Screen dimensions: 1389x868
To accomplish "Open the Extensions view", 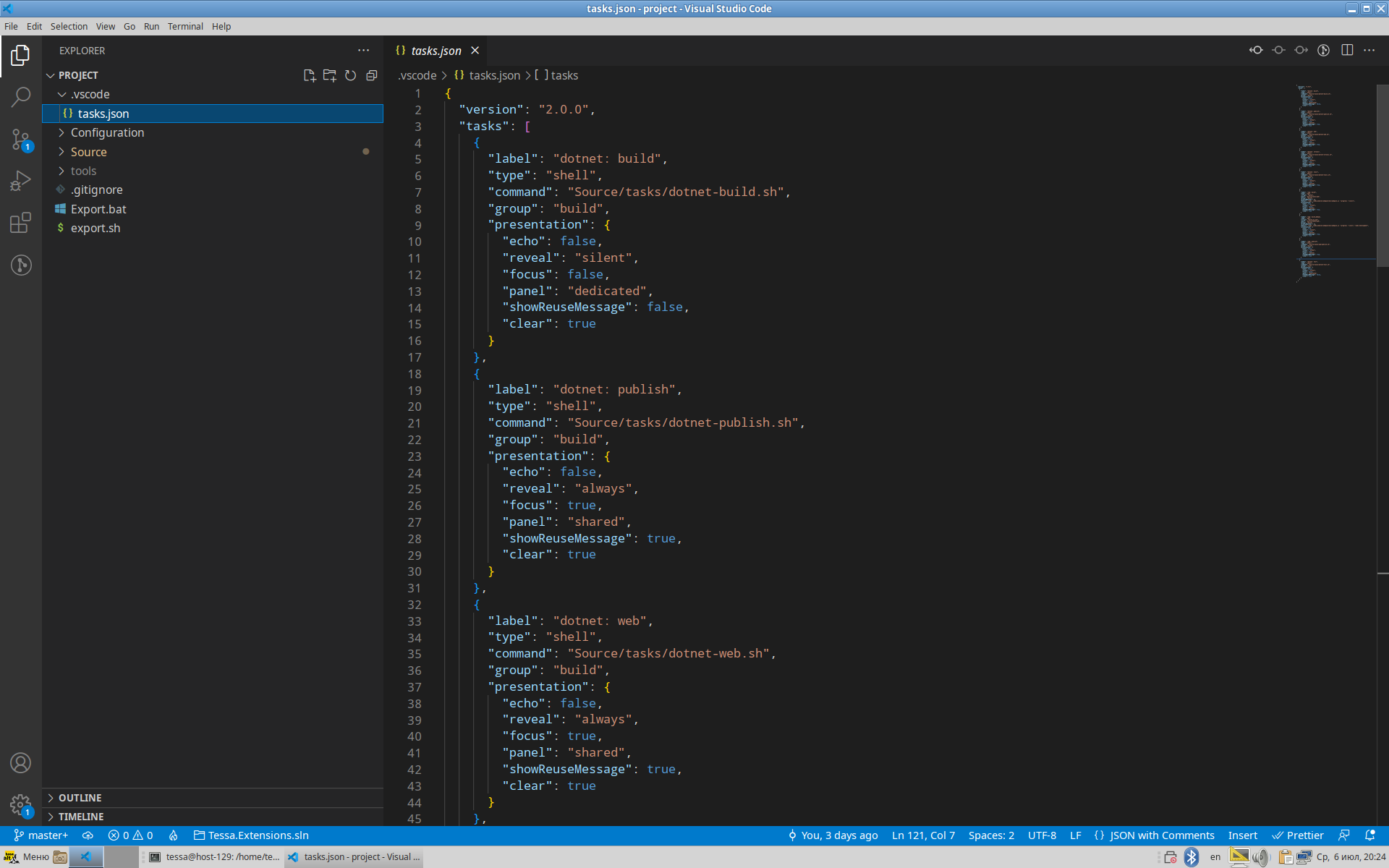I will tap(21, 223).
